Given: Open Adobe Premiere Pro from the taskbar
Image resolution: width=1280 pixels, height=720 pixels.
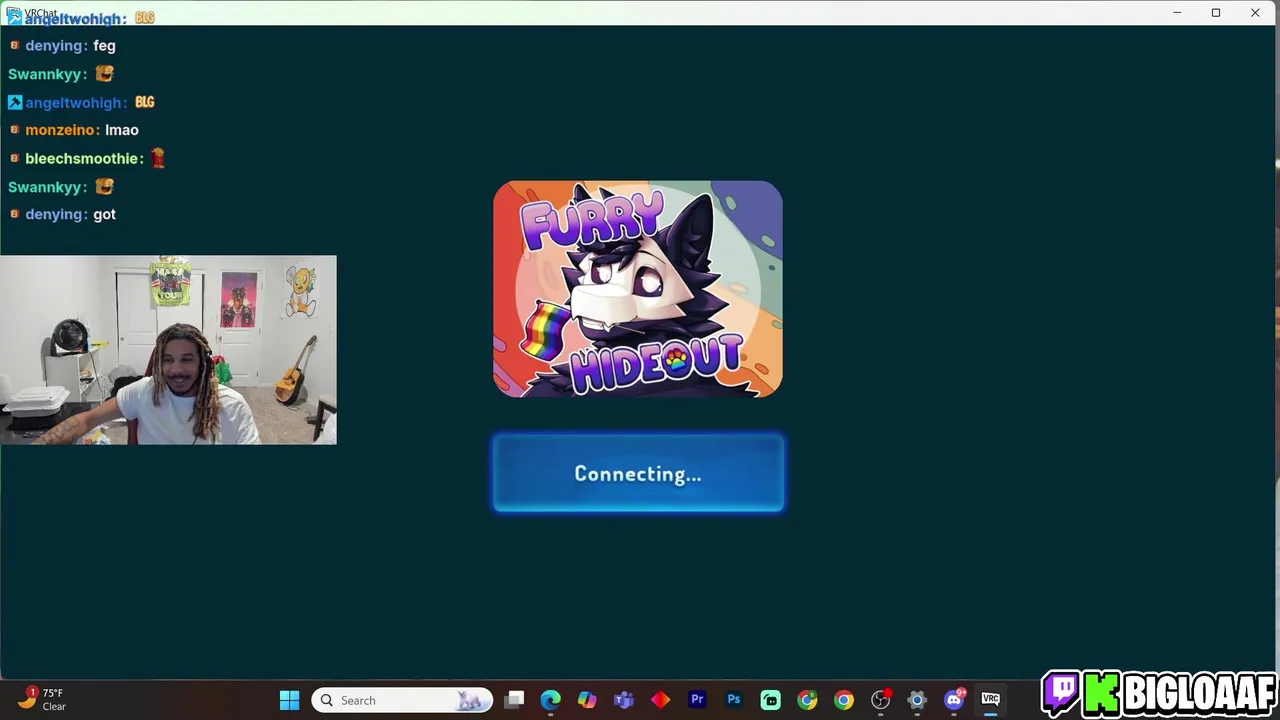Looking at the screenshot, I should tap(697, 700).
